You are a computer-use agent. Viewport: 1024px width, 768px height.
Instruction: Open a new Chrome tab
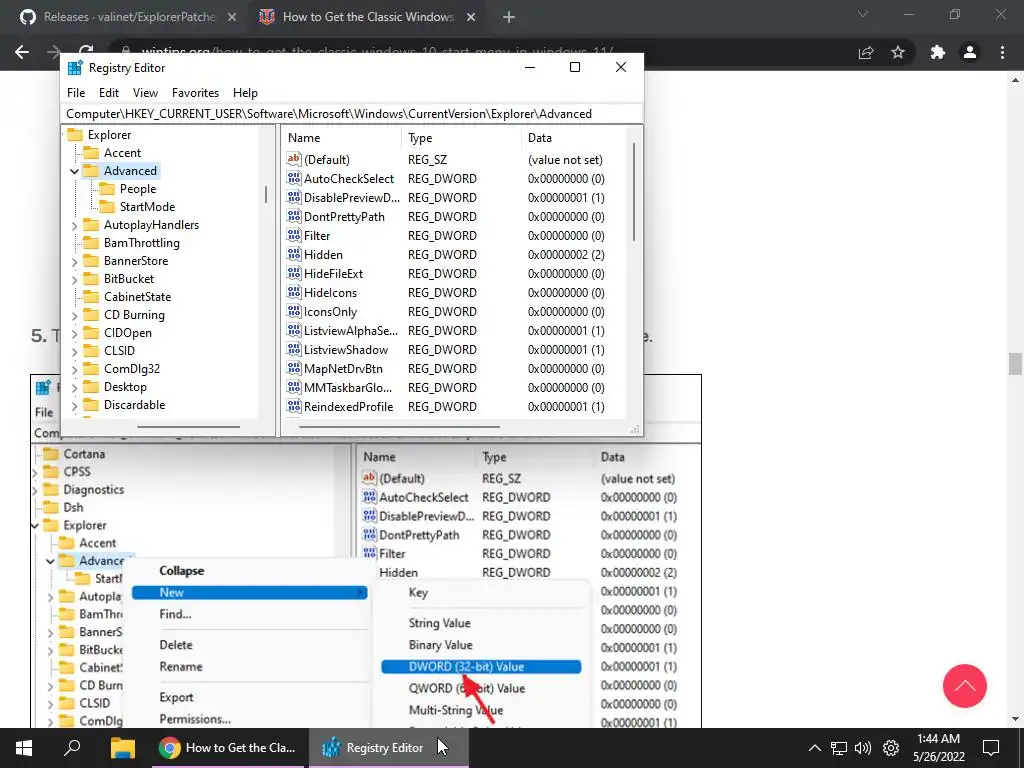(x=509, y=18)
